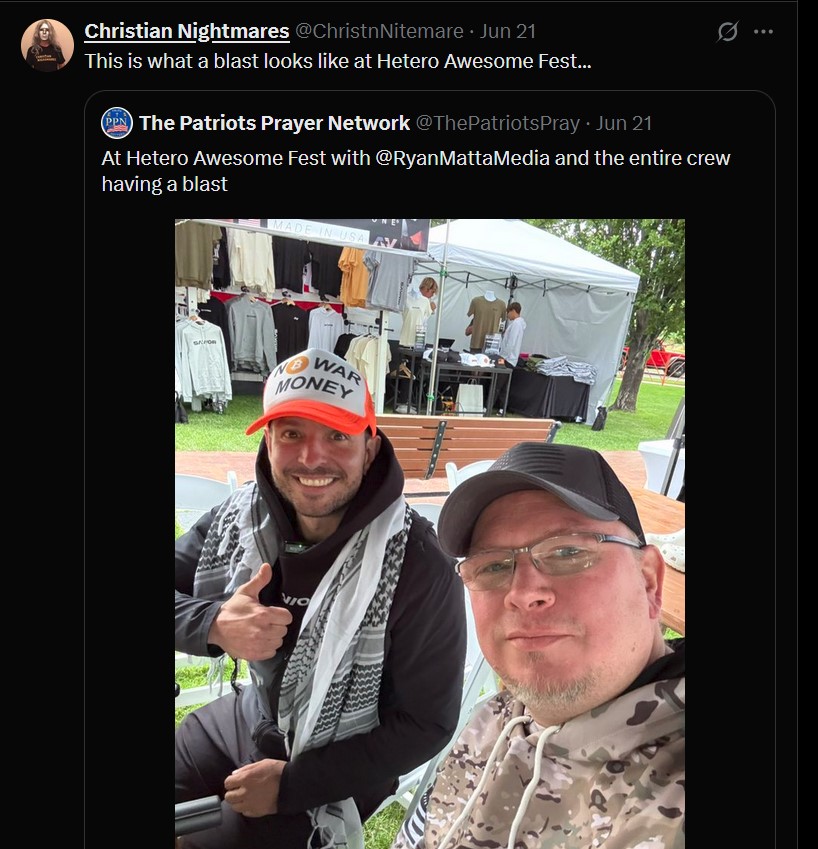Click the 'This is what a blast' post text

[x=338, y=61]
